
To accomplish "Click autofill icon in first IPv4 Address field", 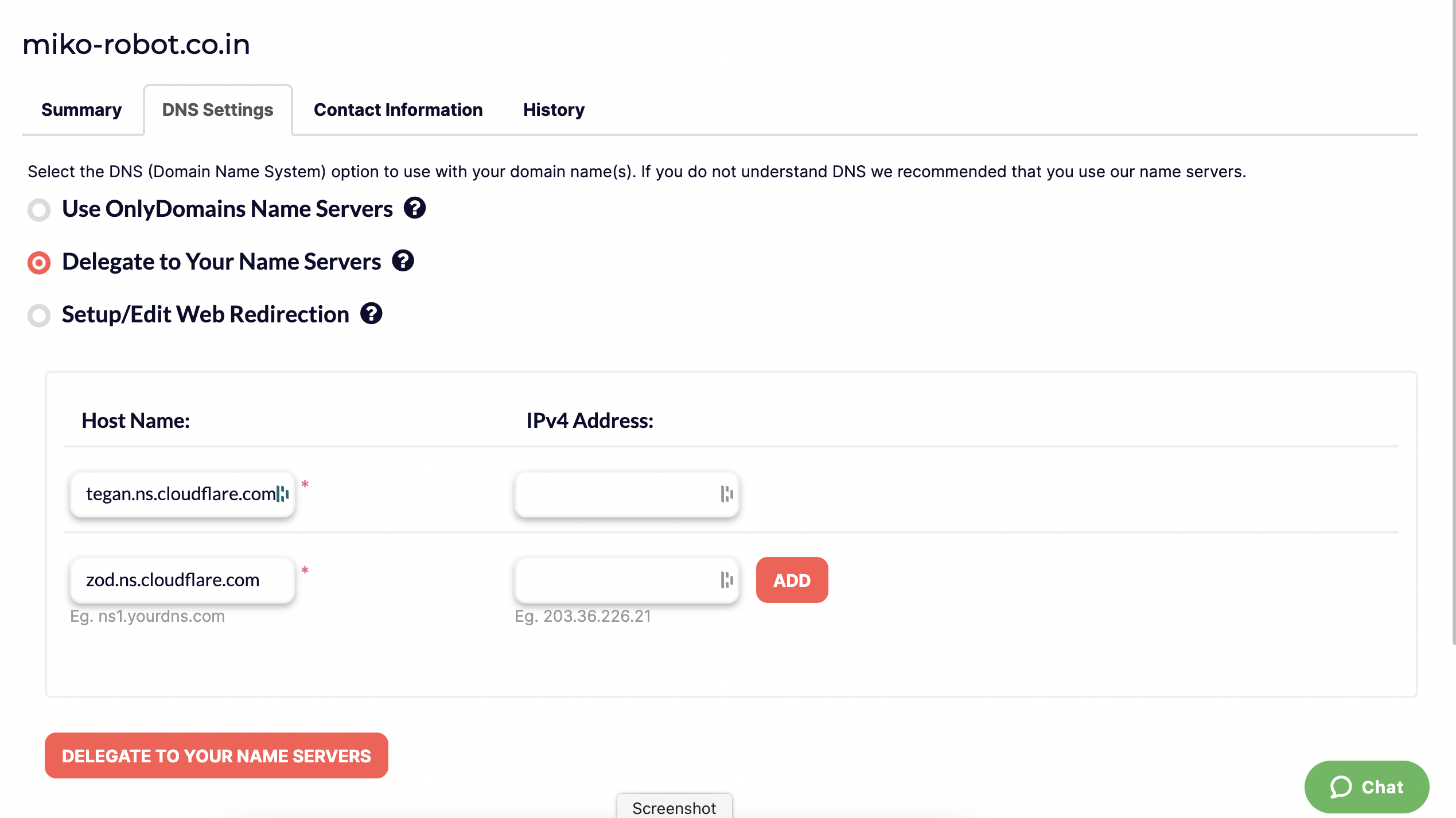I will [727, 494].
